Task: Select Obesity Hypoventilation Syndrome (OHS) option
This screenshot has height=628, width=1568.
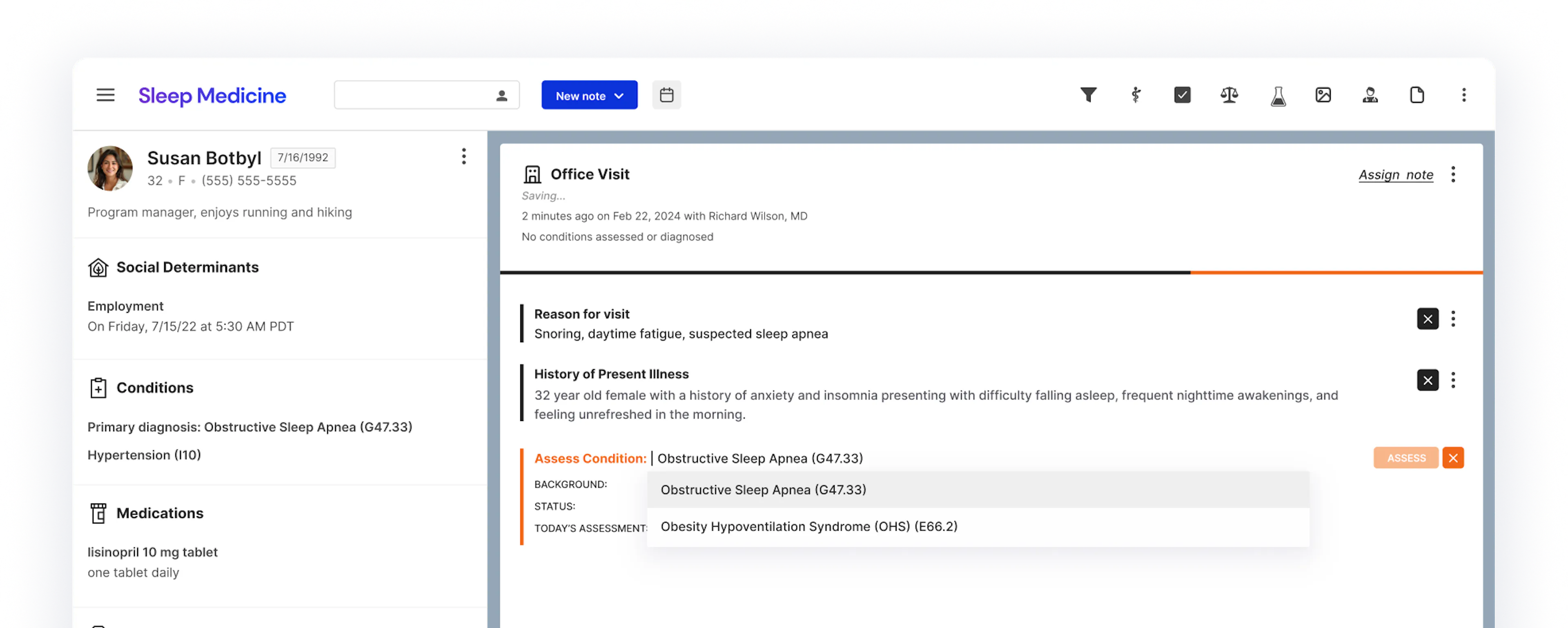Action: pyautogui.click(x=808, y=526)
